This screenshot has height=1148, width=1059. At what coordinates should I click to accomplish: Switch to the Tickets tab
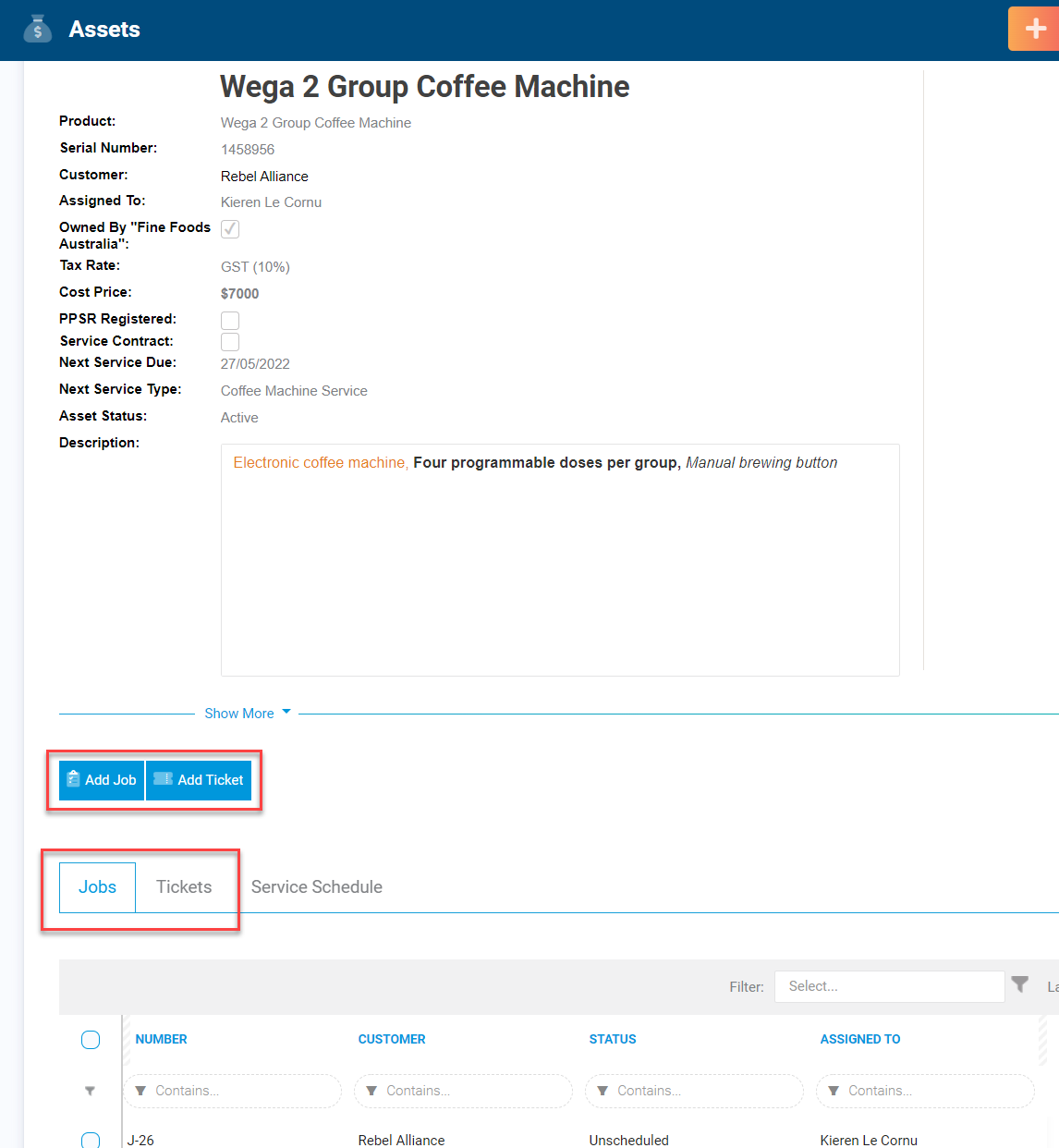184,887
